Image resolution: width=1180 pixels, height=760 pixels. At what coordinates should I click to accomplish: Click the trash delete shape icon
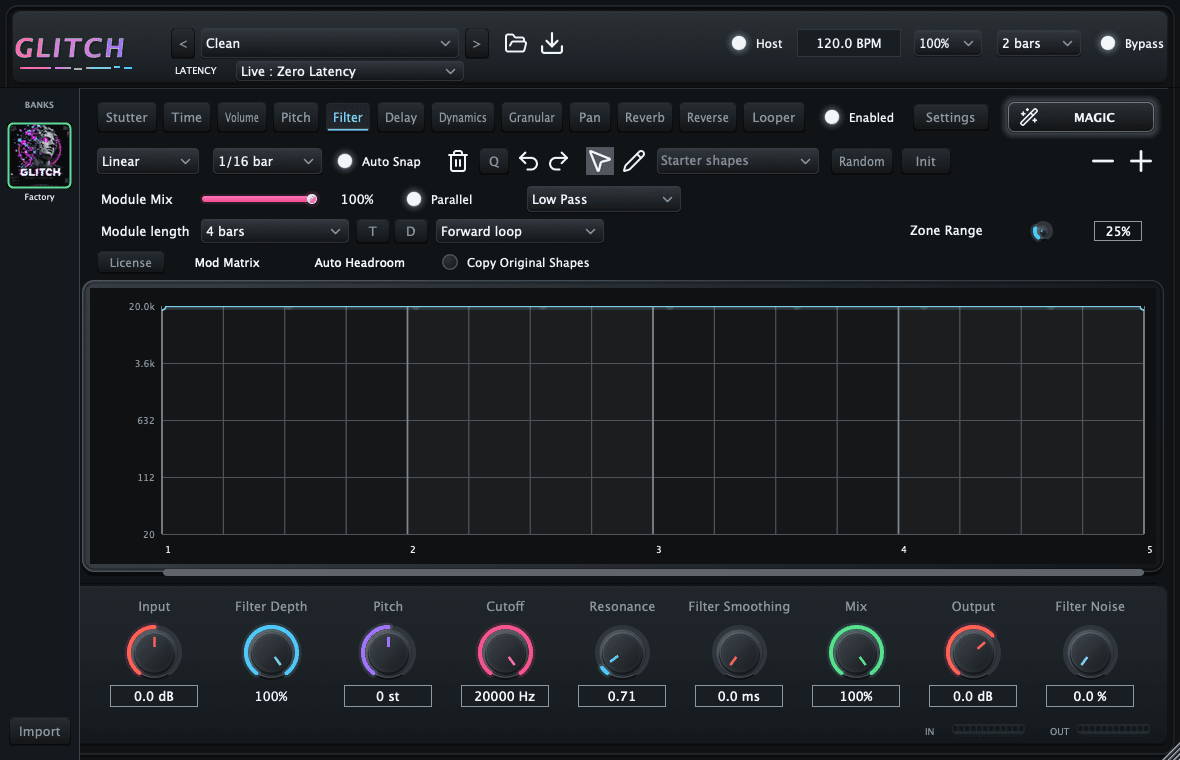pyautogui.click(x=458, y=161)
